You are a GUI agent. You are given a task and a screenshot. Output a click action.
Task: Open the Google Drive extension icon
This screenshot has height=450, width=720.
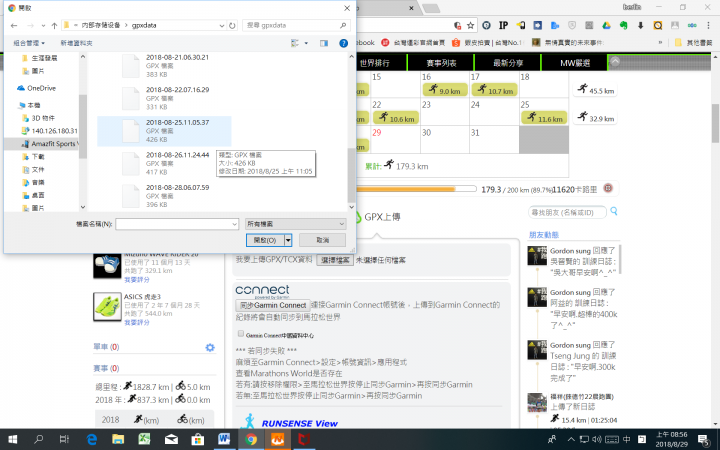click(606, 26)
